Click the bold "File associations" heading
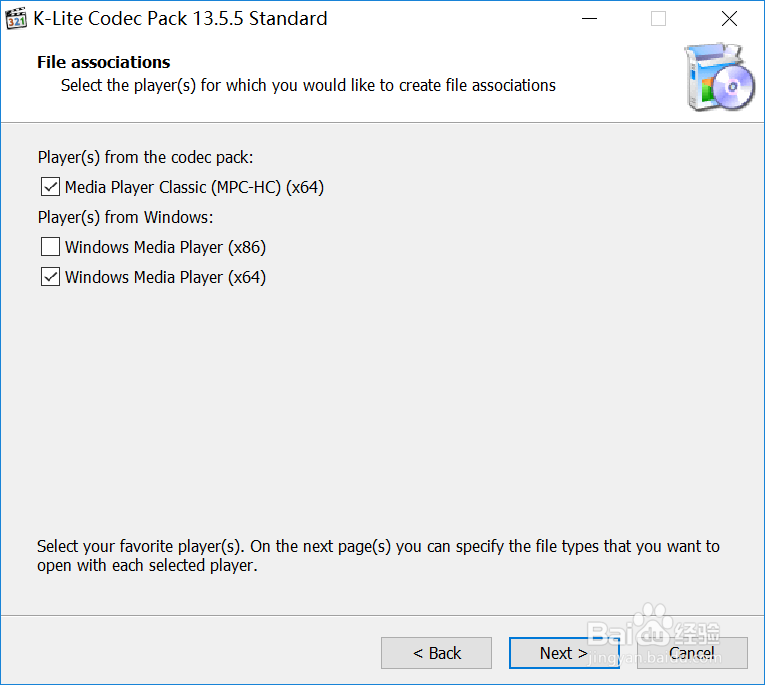 click(104, 62)
